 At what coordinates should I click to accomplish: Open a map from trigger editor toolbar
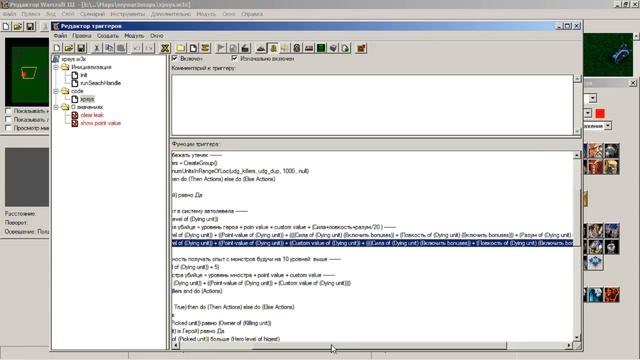69,48
